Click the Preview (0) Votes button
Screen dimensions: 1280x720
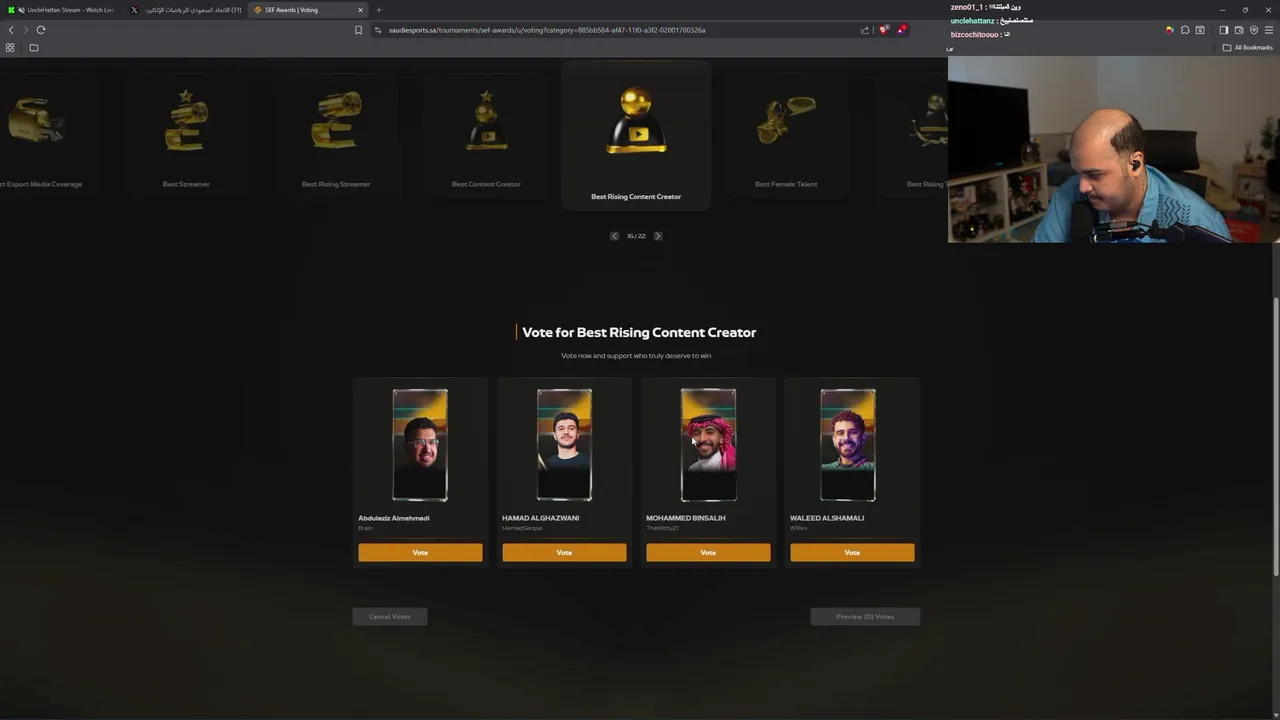[x=865, y=617]
